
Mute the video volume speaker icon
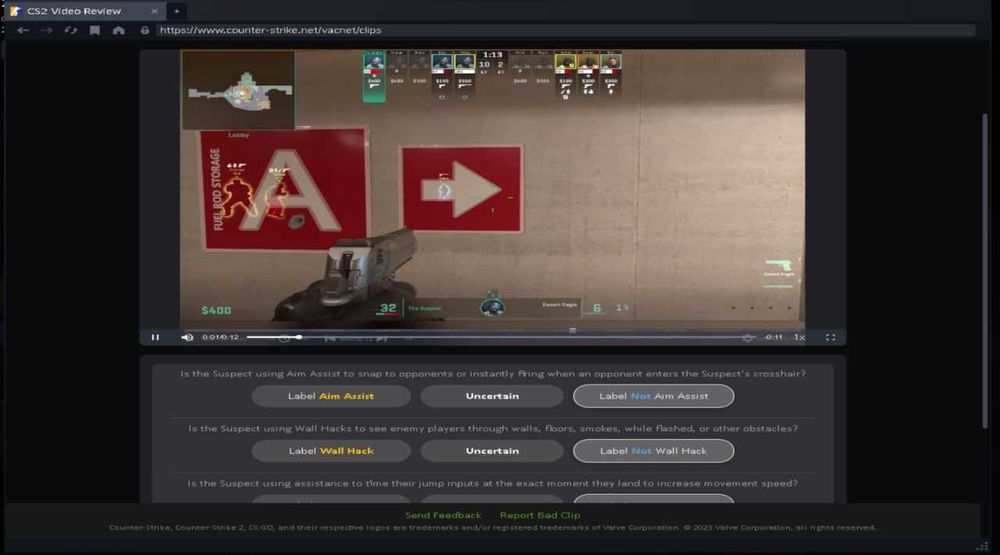[187, 337]
